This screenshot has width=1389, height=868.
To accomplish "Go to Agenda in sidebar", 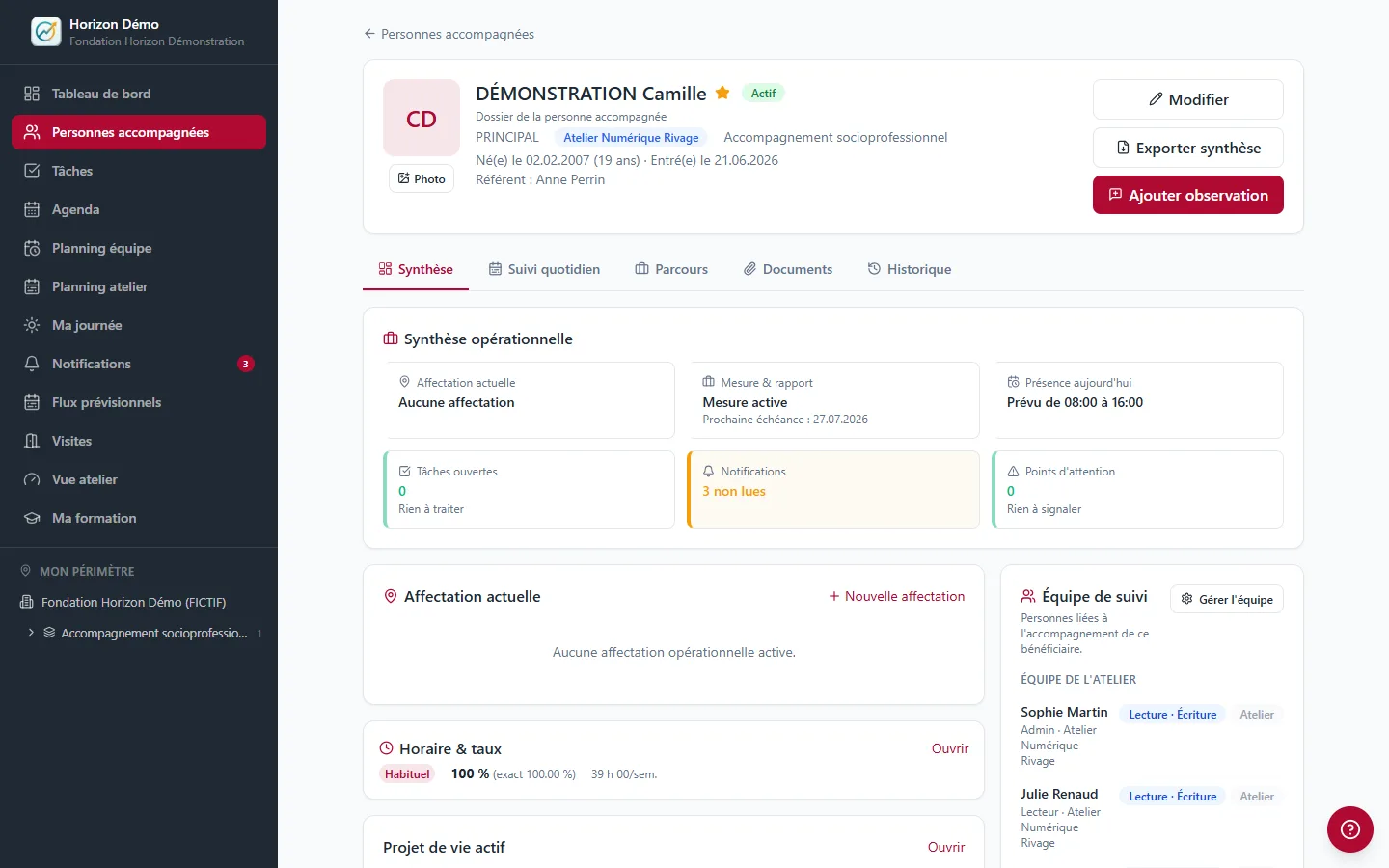I will (x=139, y=209).
